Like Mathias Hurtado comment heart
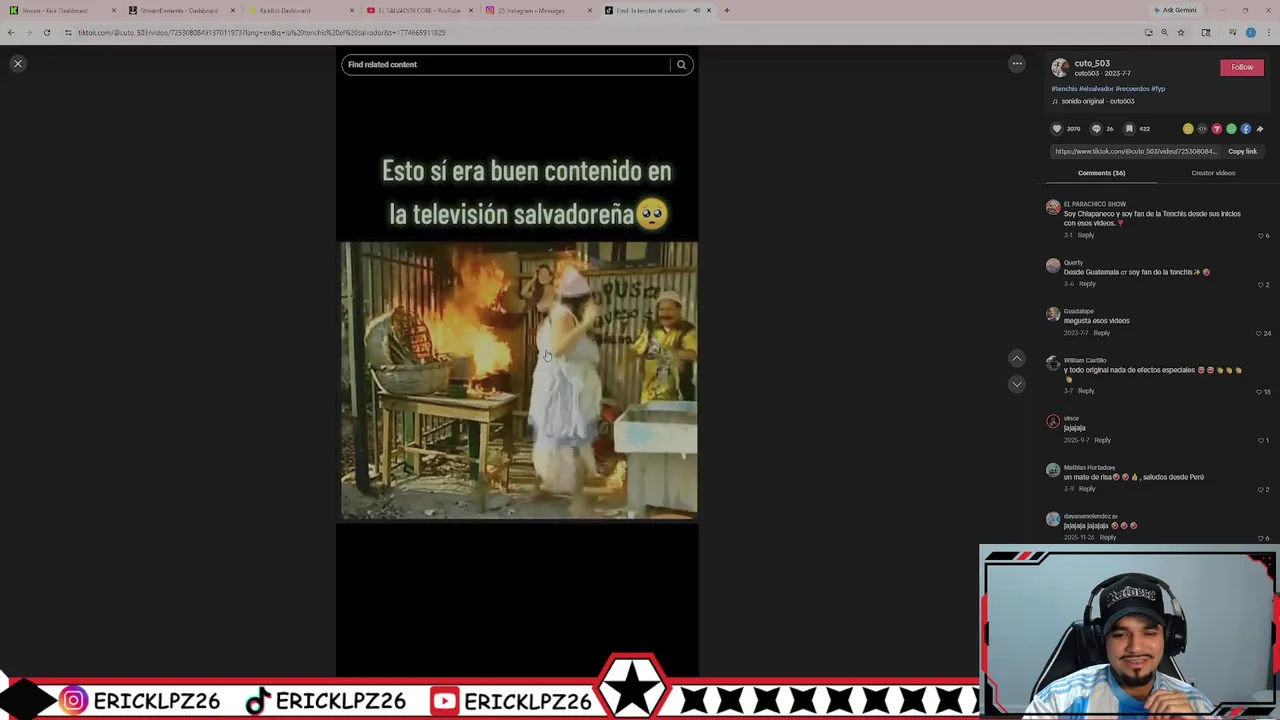The height and width of the screenshot is (720, 1280). [1260, 490]
